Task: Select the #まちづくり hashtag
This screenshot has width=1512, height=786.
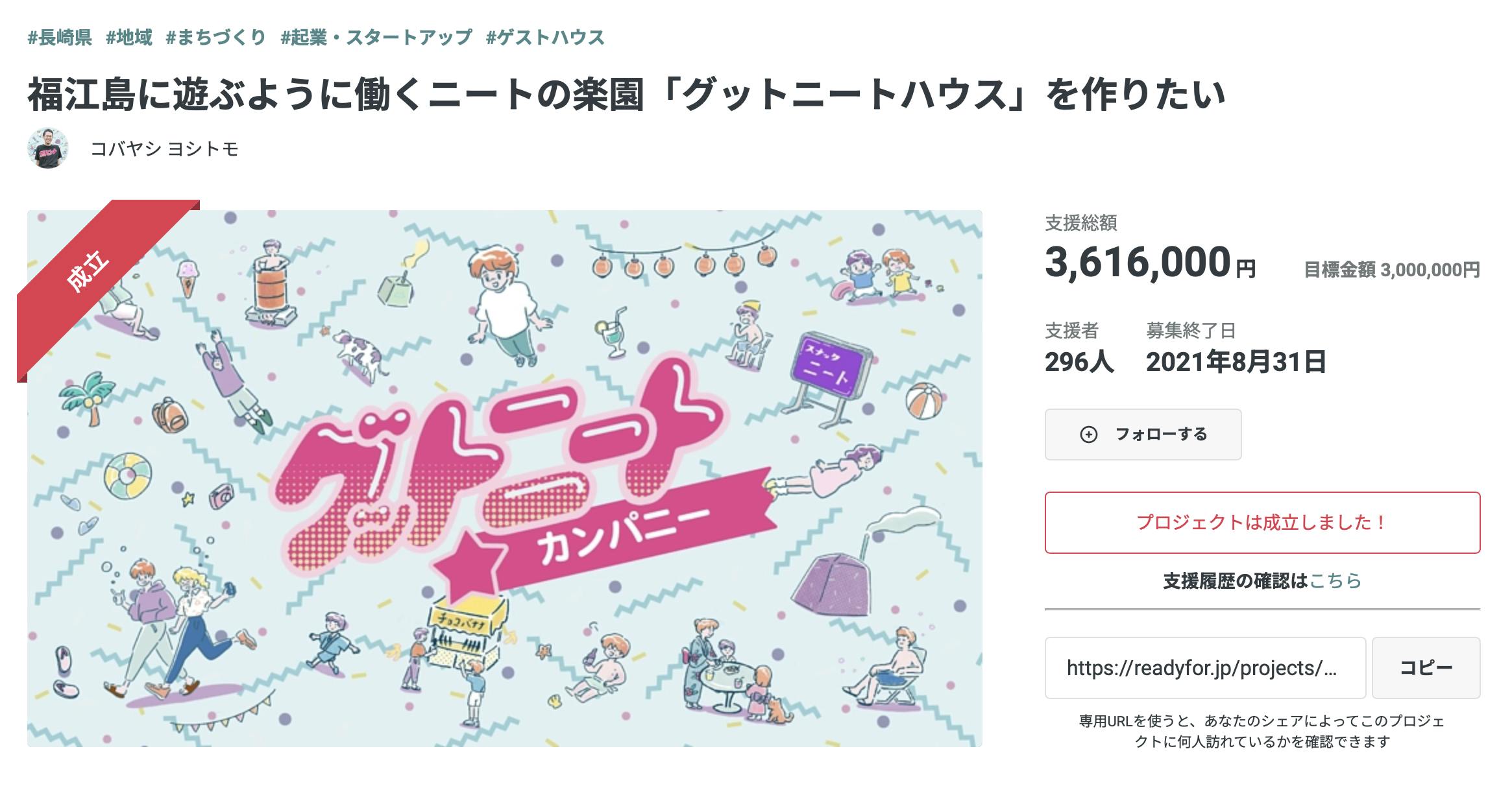Action: click(x=215, y=38)
